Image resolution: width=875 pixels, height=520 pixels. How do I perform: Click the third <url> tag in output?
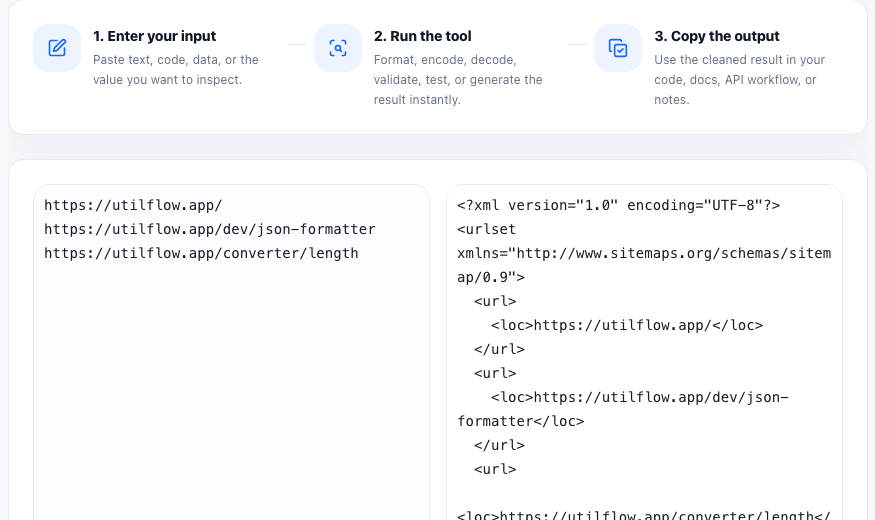495,469
